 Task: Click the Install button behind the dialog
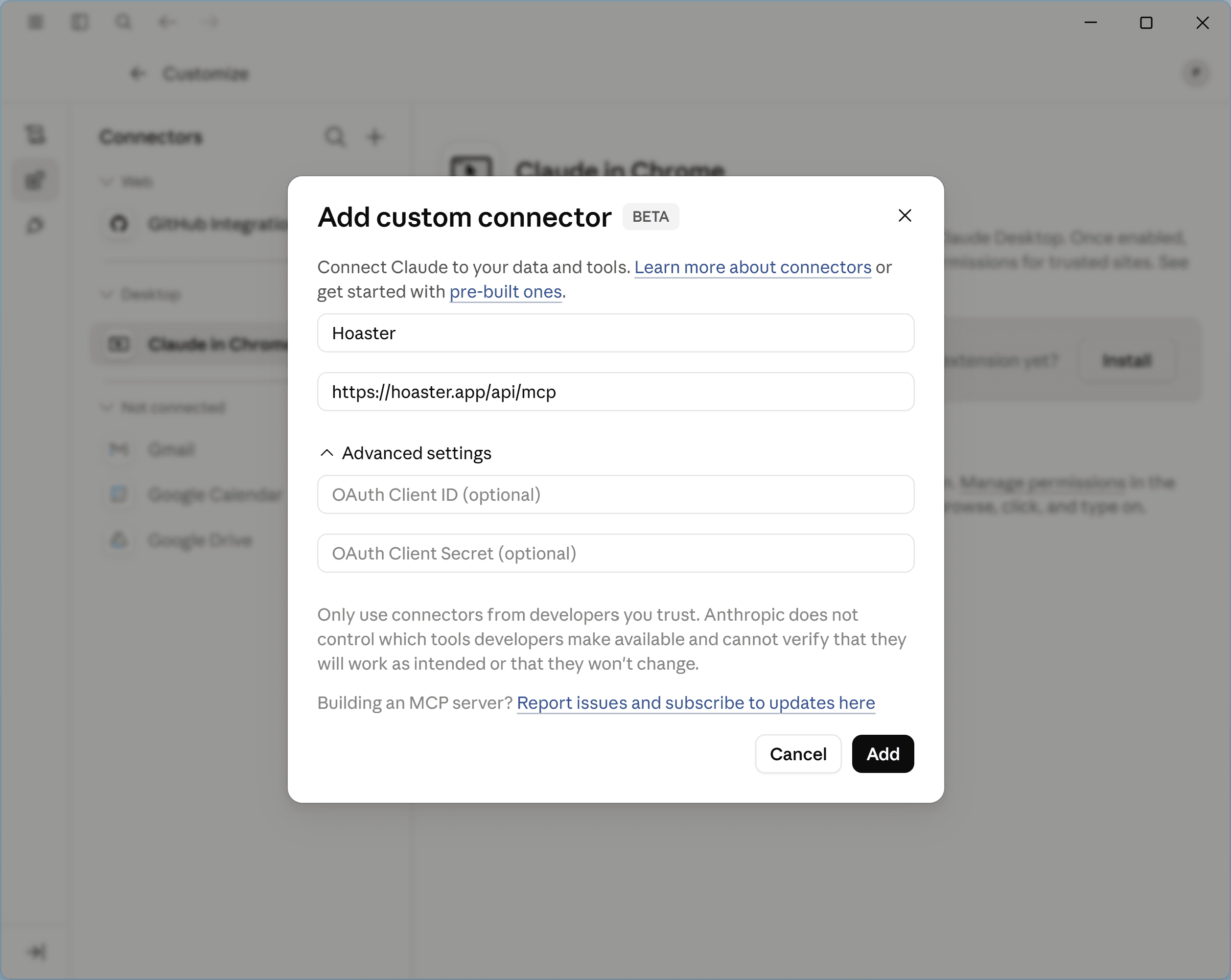click(x=1127, y=360)
